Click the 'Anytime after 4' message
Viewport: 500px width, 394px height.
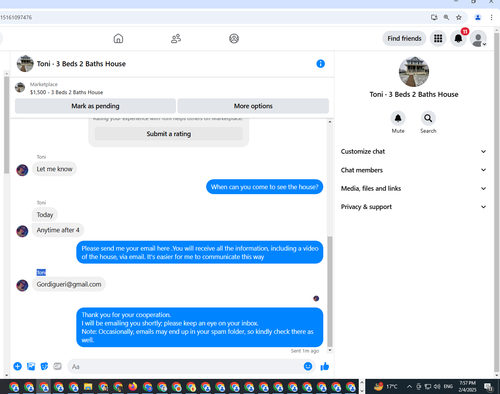[58, 230]
